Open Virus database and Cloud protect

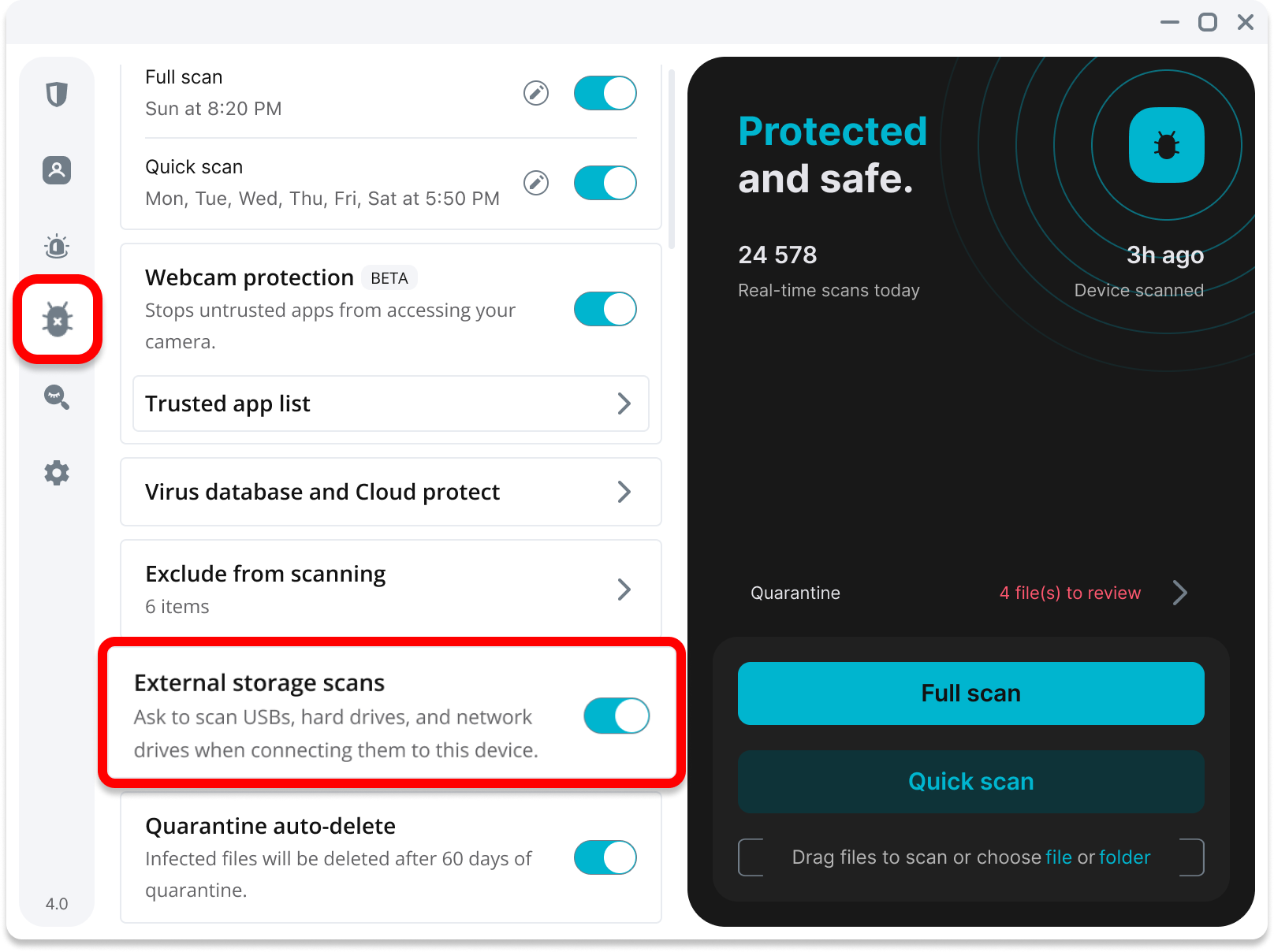391,492
